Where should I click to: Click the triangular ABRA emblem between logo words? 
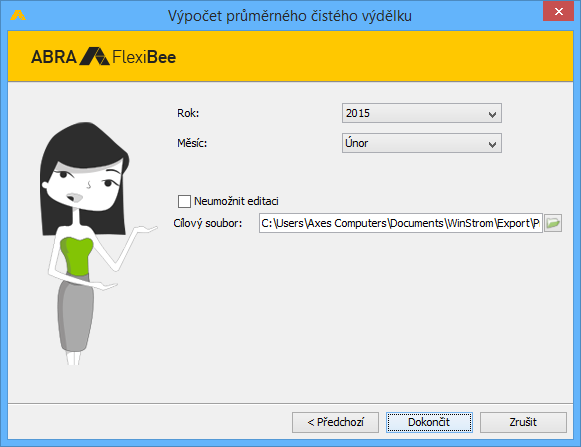tap(95, 56)
